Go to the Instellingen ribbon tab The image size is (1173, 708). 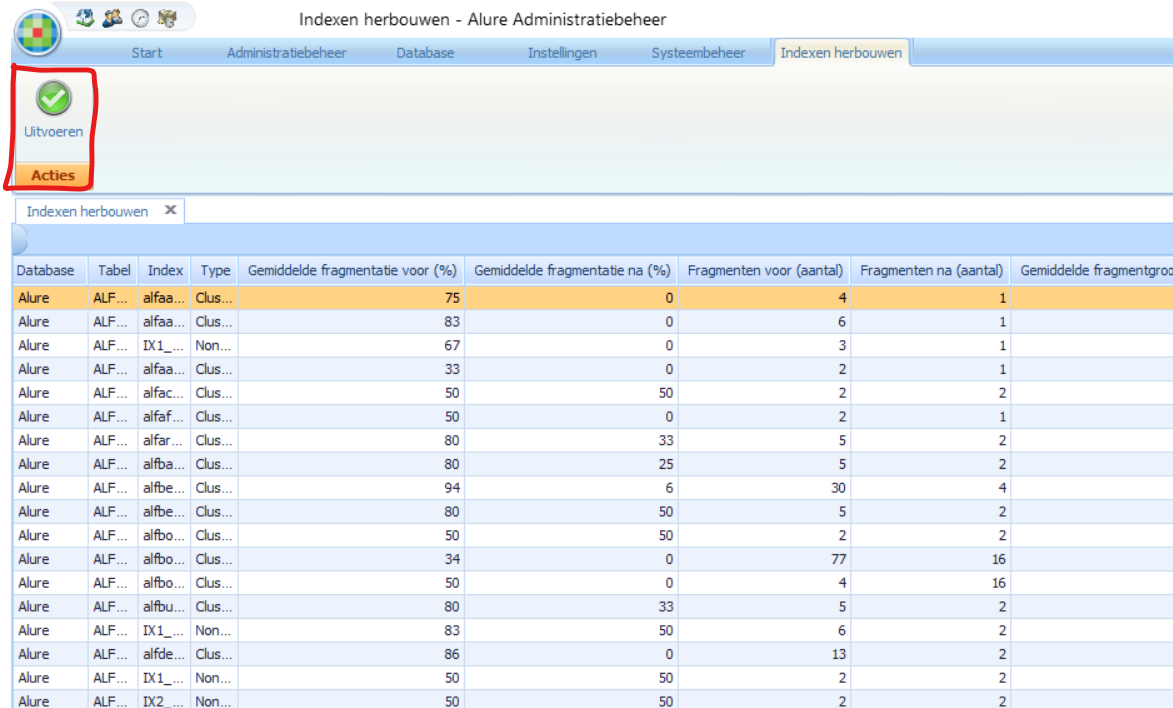pos(562,53)
